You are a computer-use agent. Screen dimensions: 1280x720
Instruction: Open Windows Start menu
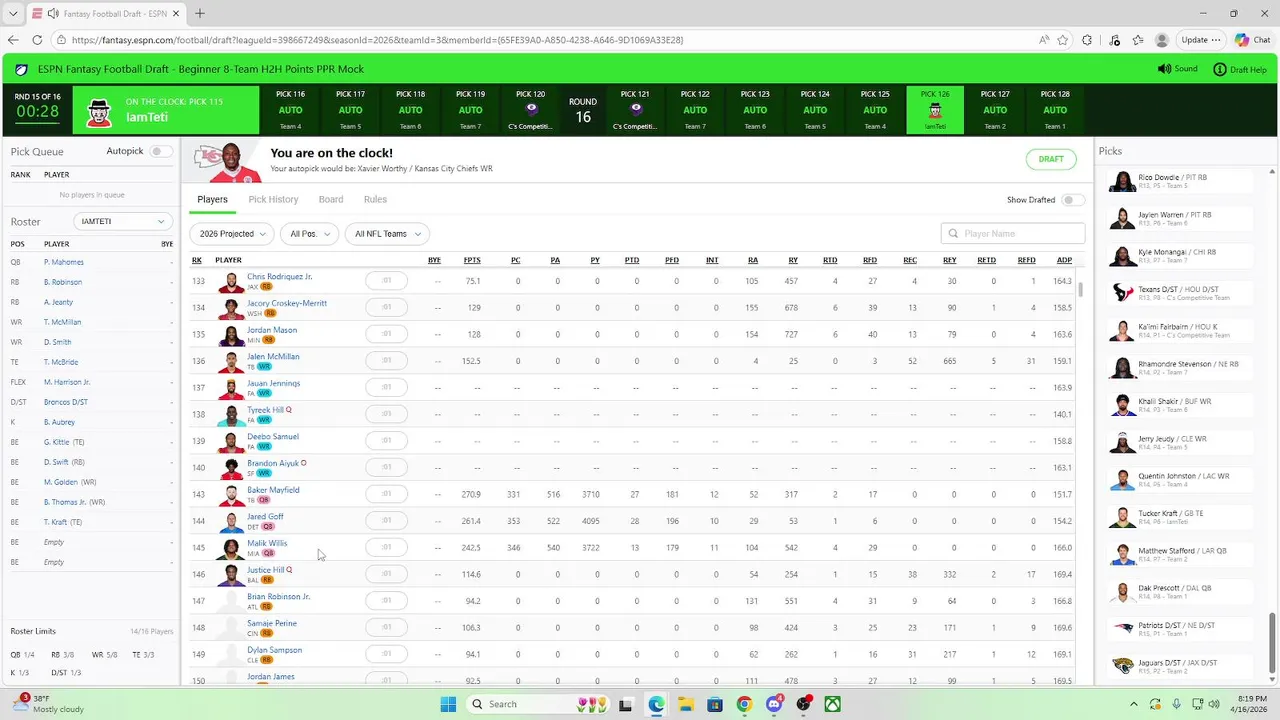click(448, 704)
